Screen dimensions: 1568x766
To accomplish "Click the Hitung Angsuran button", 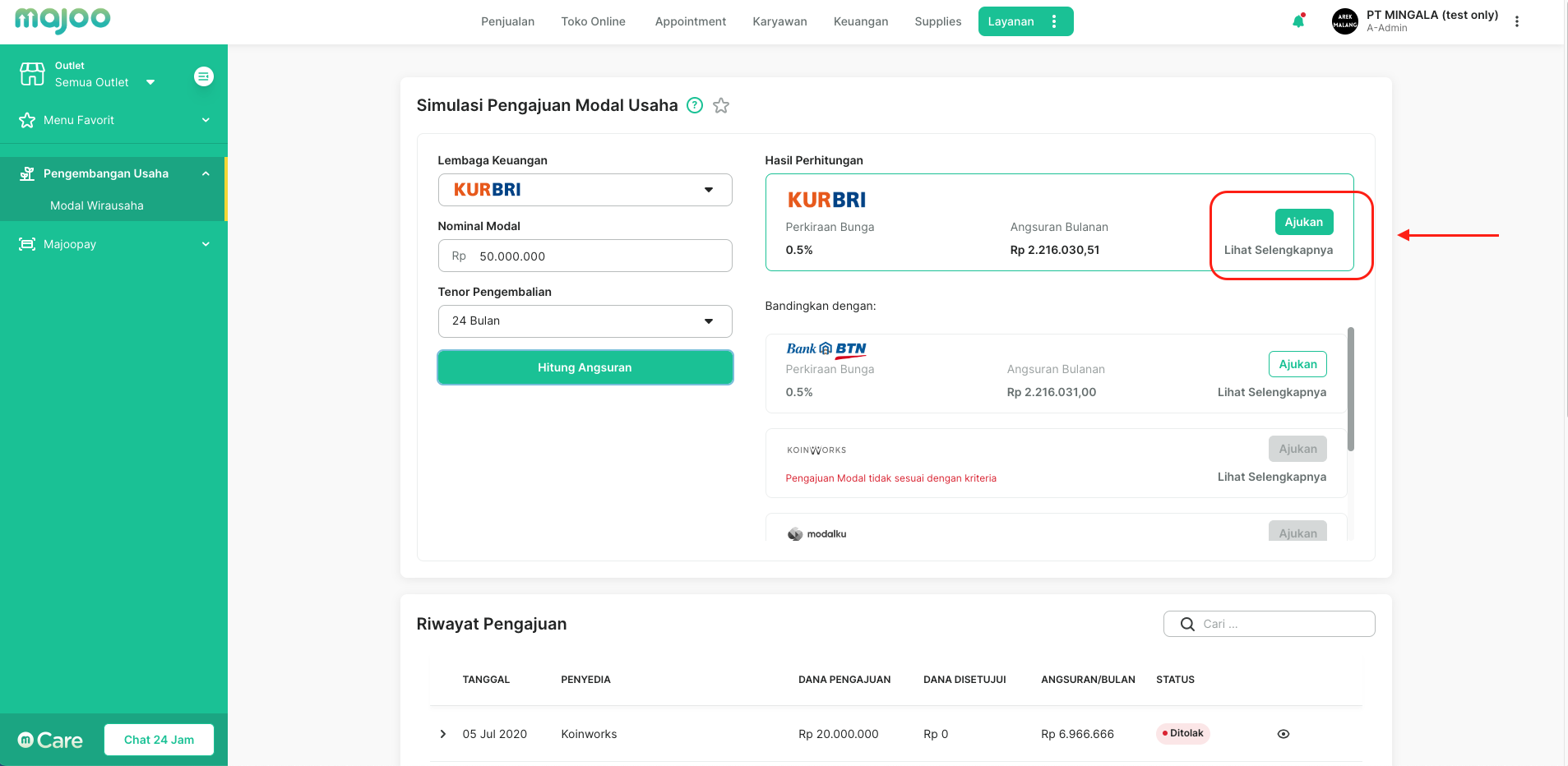I will [x=585, y=367].
